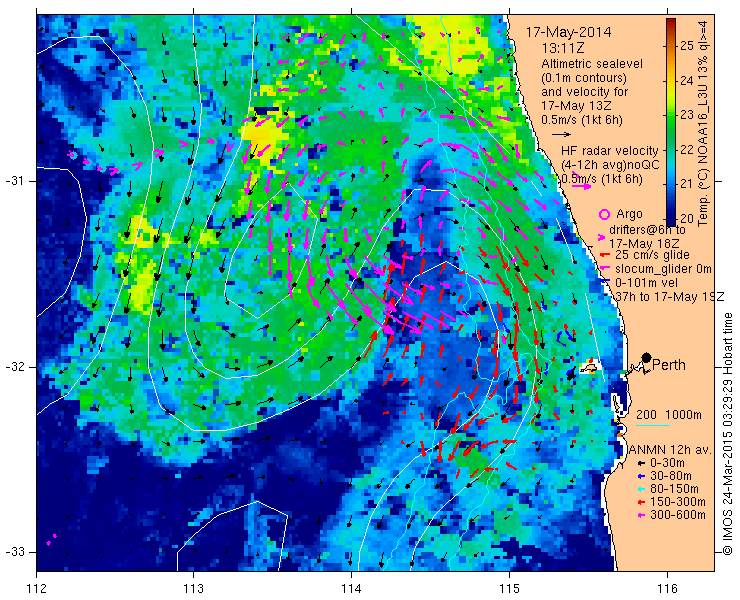Click the magenta Argo circle legend symbol

[x=604, y=214]
